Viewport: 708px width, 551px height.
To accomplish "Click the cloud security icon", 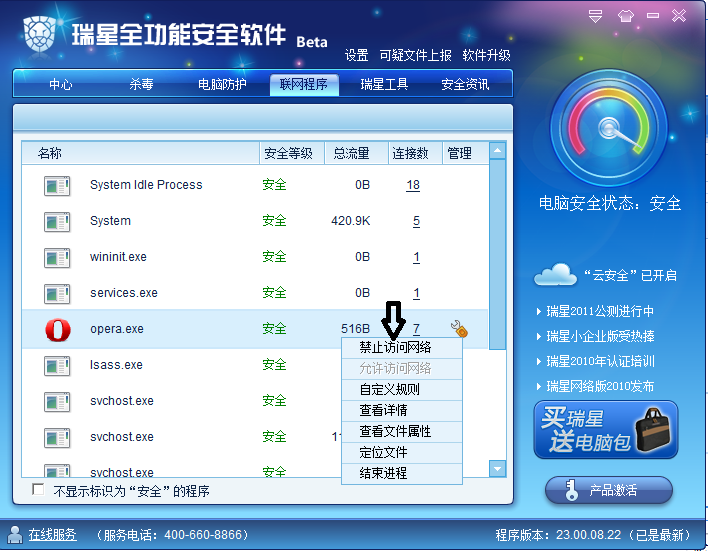I will coord(555,275).
